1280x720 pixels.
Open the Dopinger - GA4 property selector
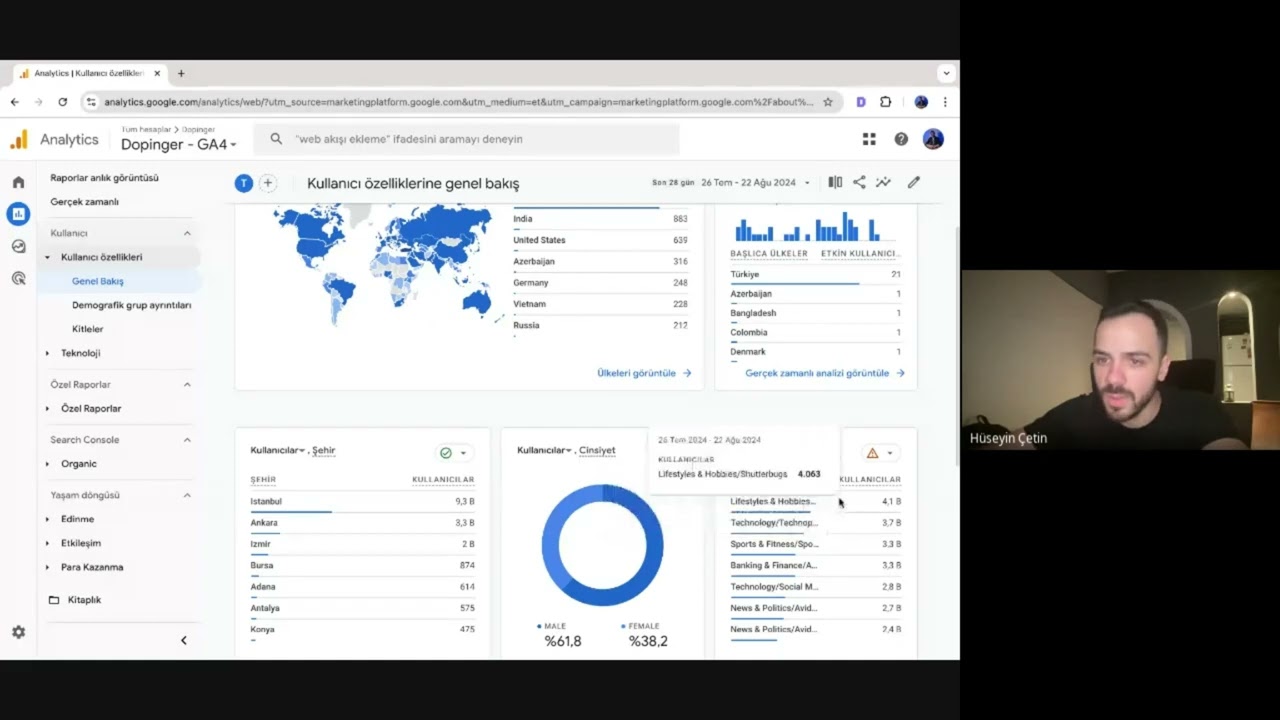(x=179, y=145)
